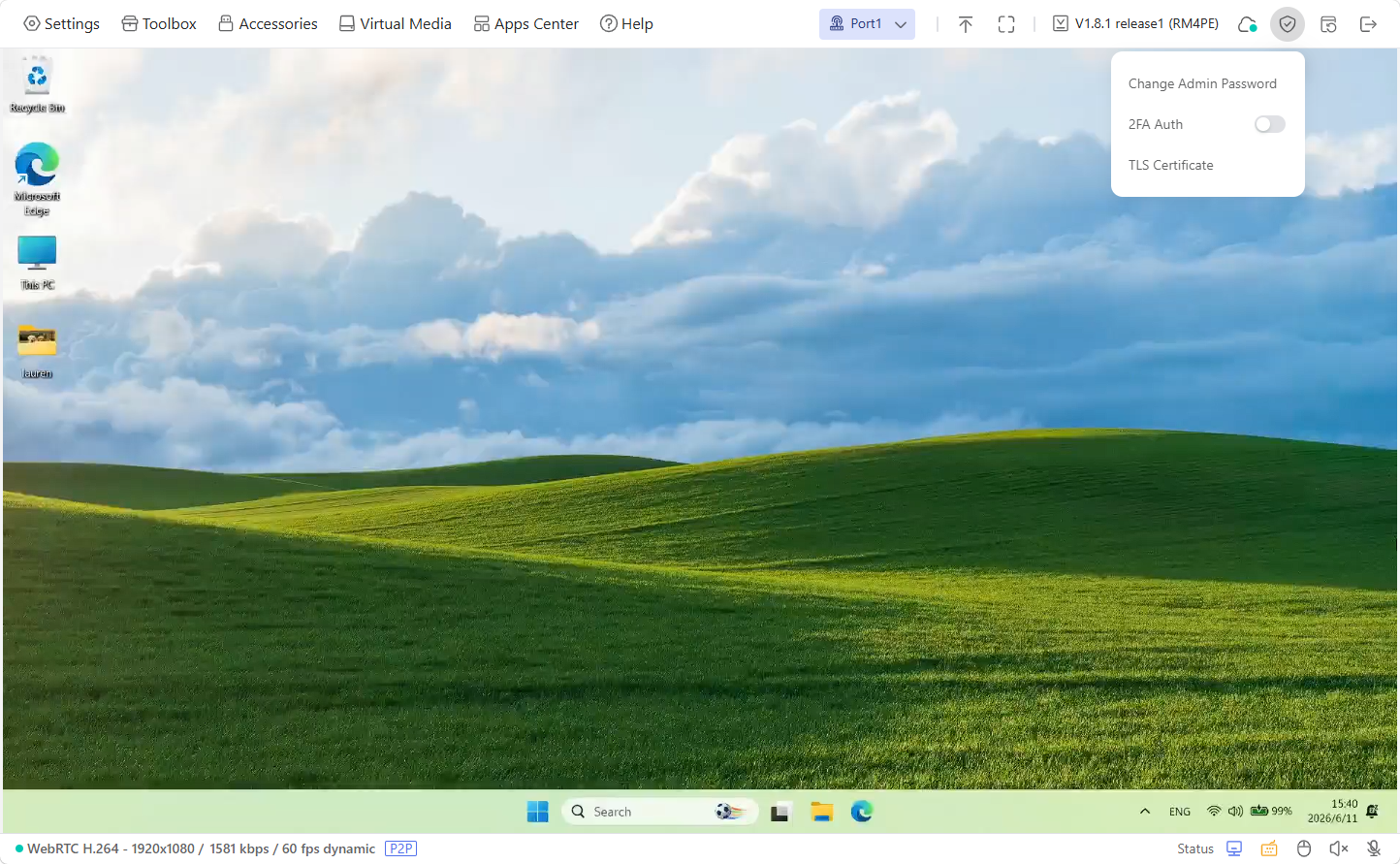Open Edge from the taskbar
1400x864 pixels.
862,812
